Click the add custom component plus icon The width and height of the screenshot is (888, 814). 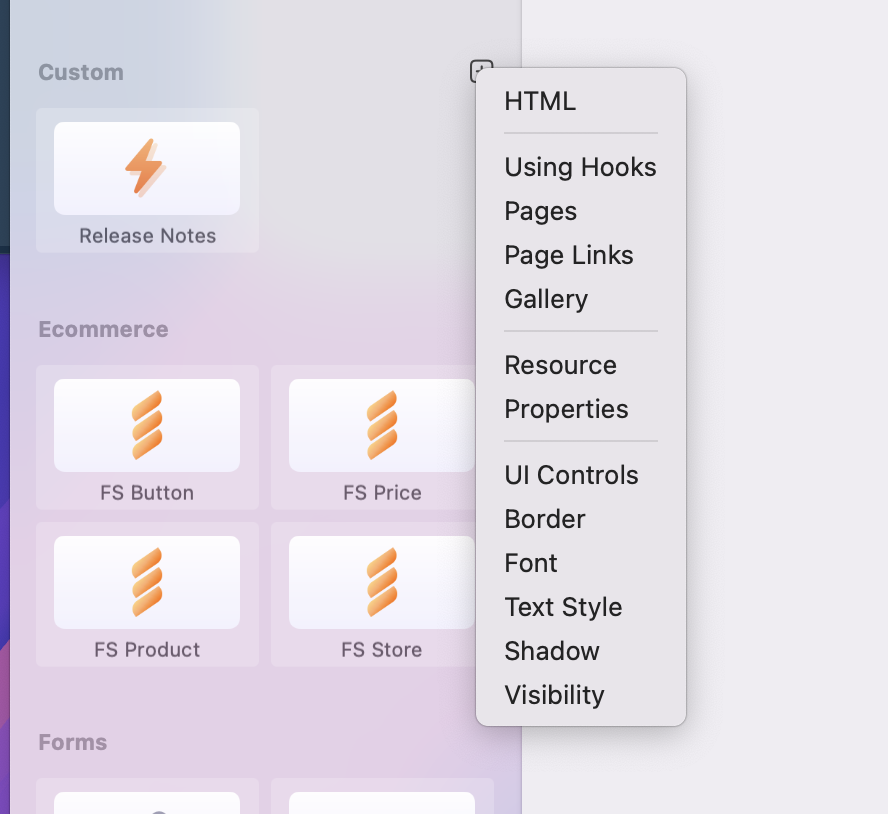tap(480, 70)
